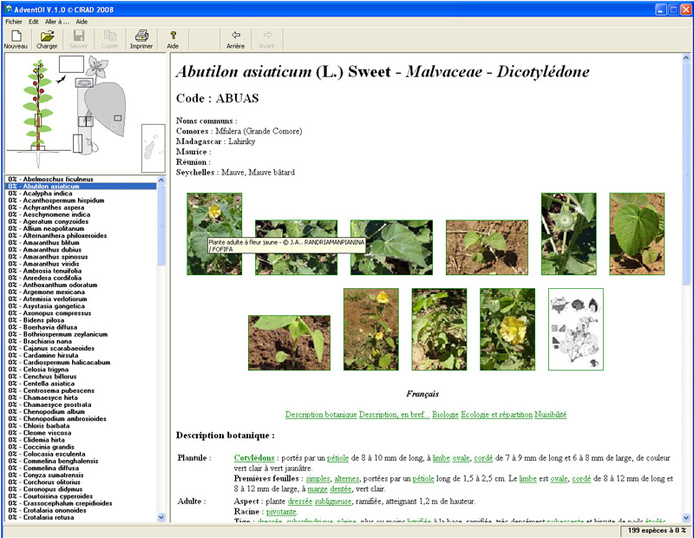Open the Fichier menu
Image resolution: width=694 pixels, height=538 pixels.
pos(14,21)
